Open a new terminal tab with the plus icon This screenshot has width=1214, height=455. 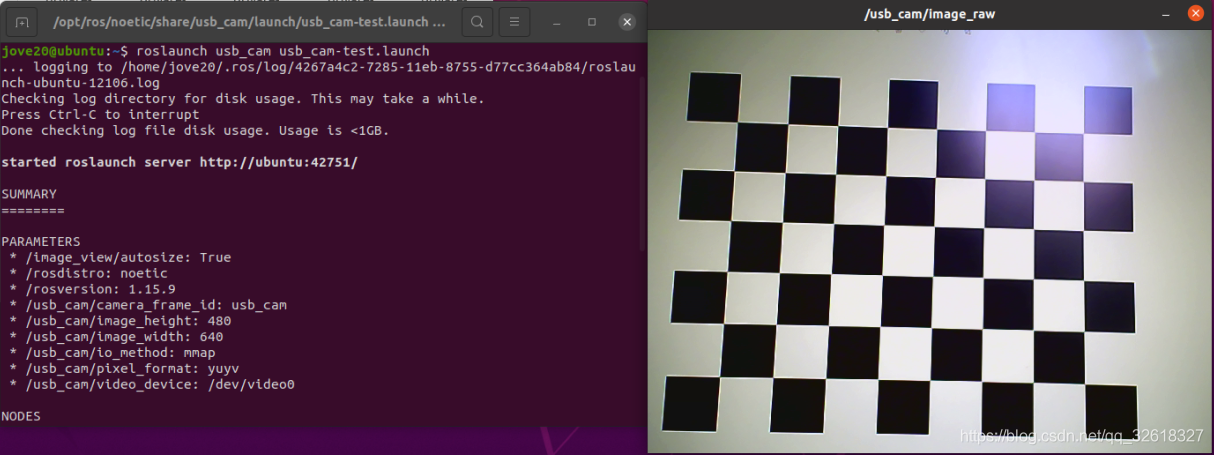[22, 21]
